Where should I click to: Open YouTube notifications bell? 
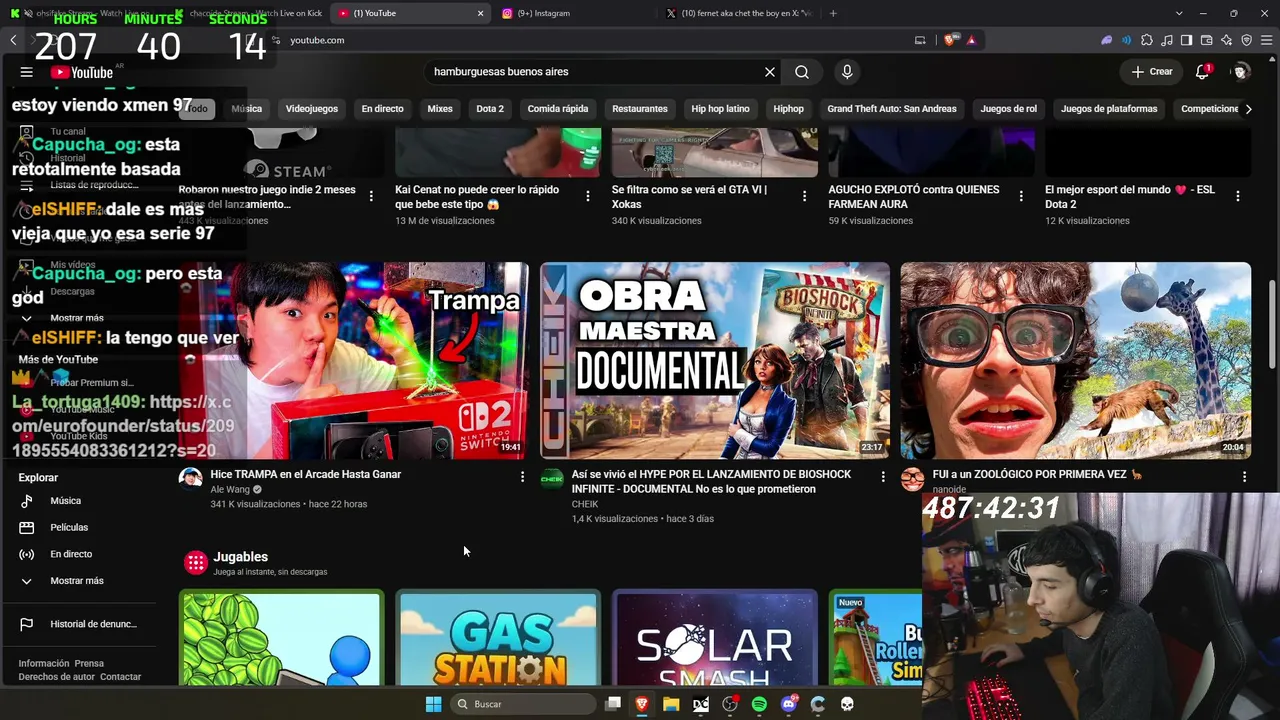(x=1203, y=72)
